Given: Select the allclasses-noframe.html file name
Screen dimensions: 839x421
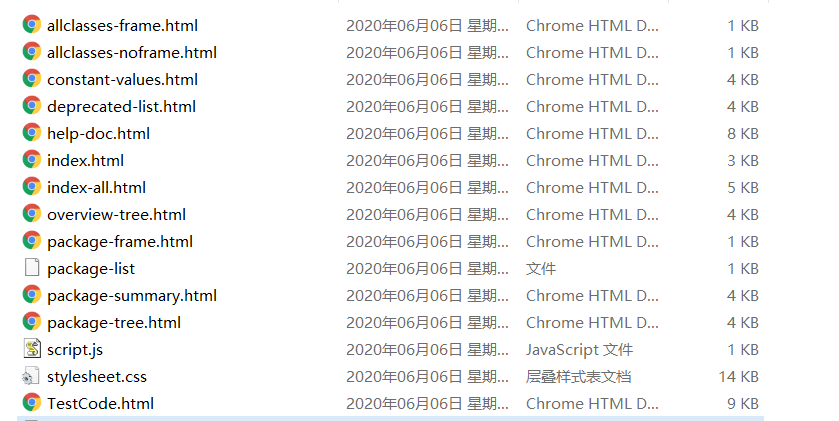Looking at the screenshot, I should (x=132, y=52).
